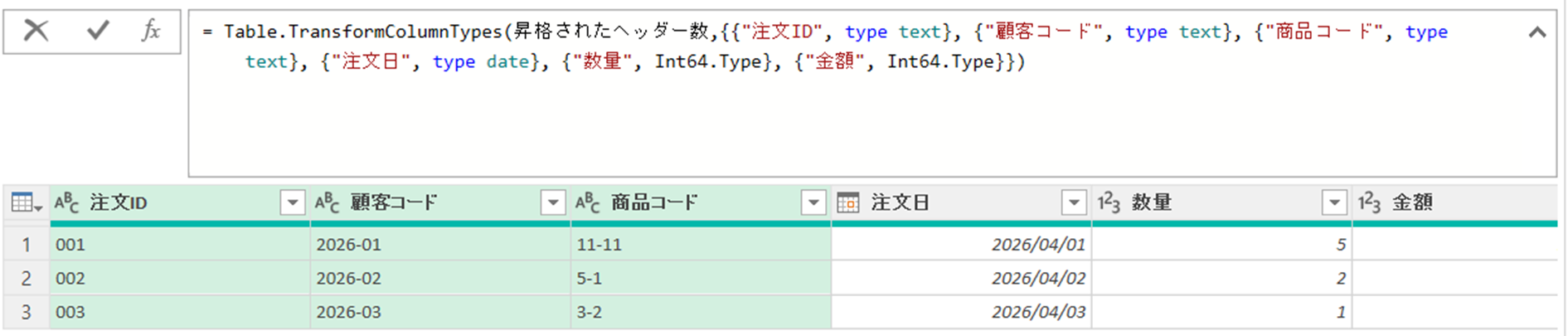Open the table menu icon in grid corner
The image size is (1568, 336).
[26, 202]
